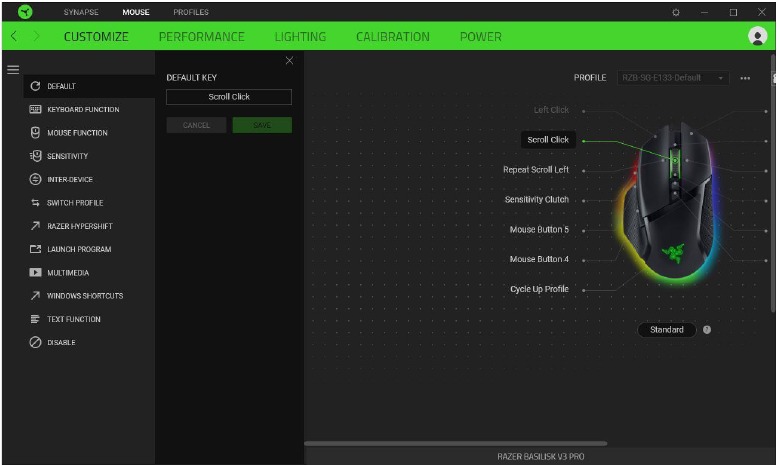Click the Inter-Device icon
The width and height of the screenshot is (777, 466).
click(x=35, y=179)
